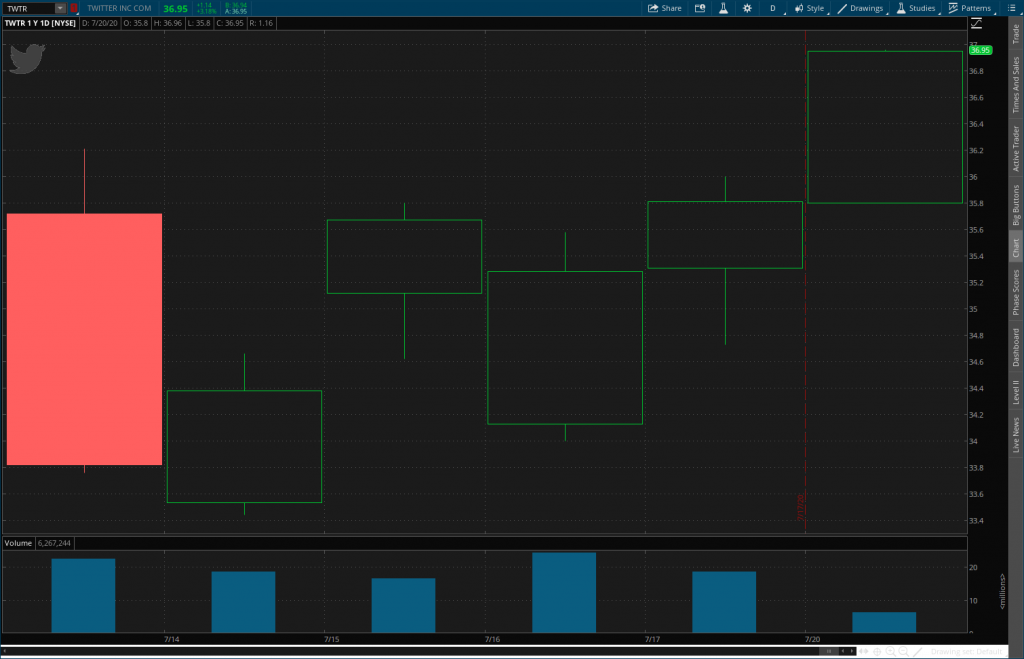The image size is (1024, 659).
Task: Click the green 36.95 price bubble on axis
Action: coord(980,50)
